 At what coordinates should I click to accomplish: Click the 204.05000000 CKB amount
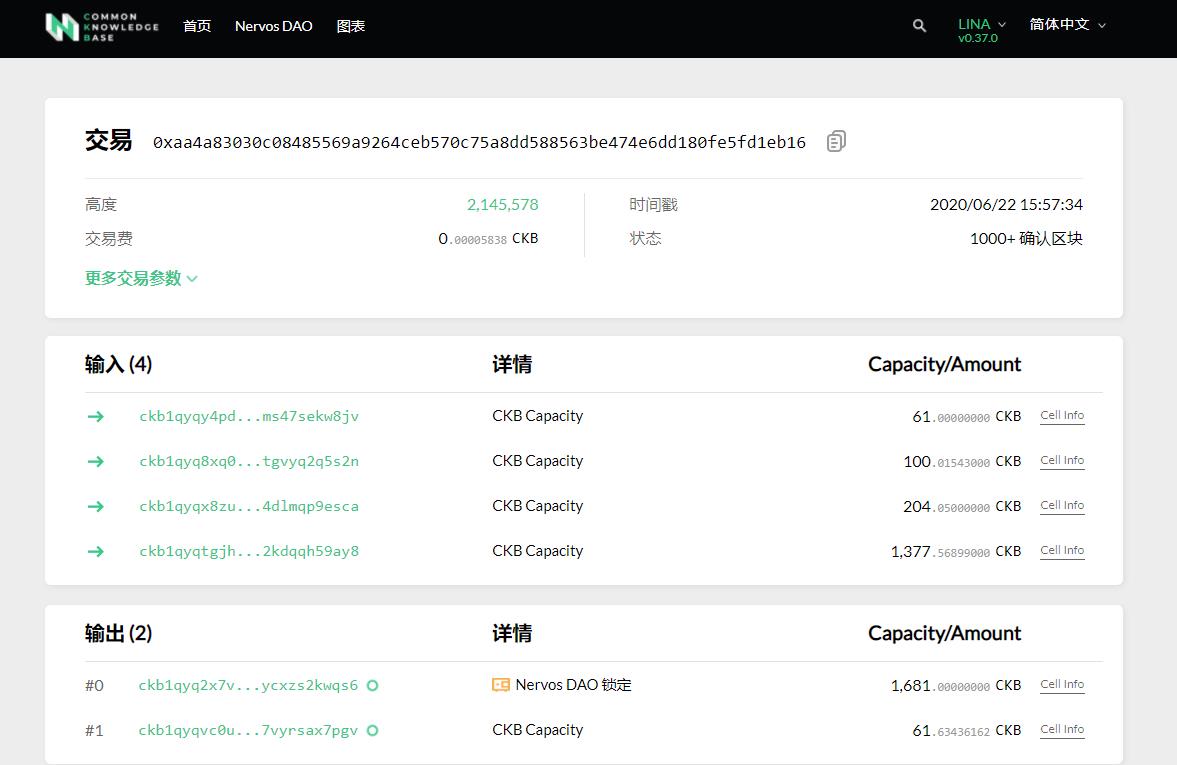tap(962, 507)
